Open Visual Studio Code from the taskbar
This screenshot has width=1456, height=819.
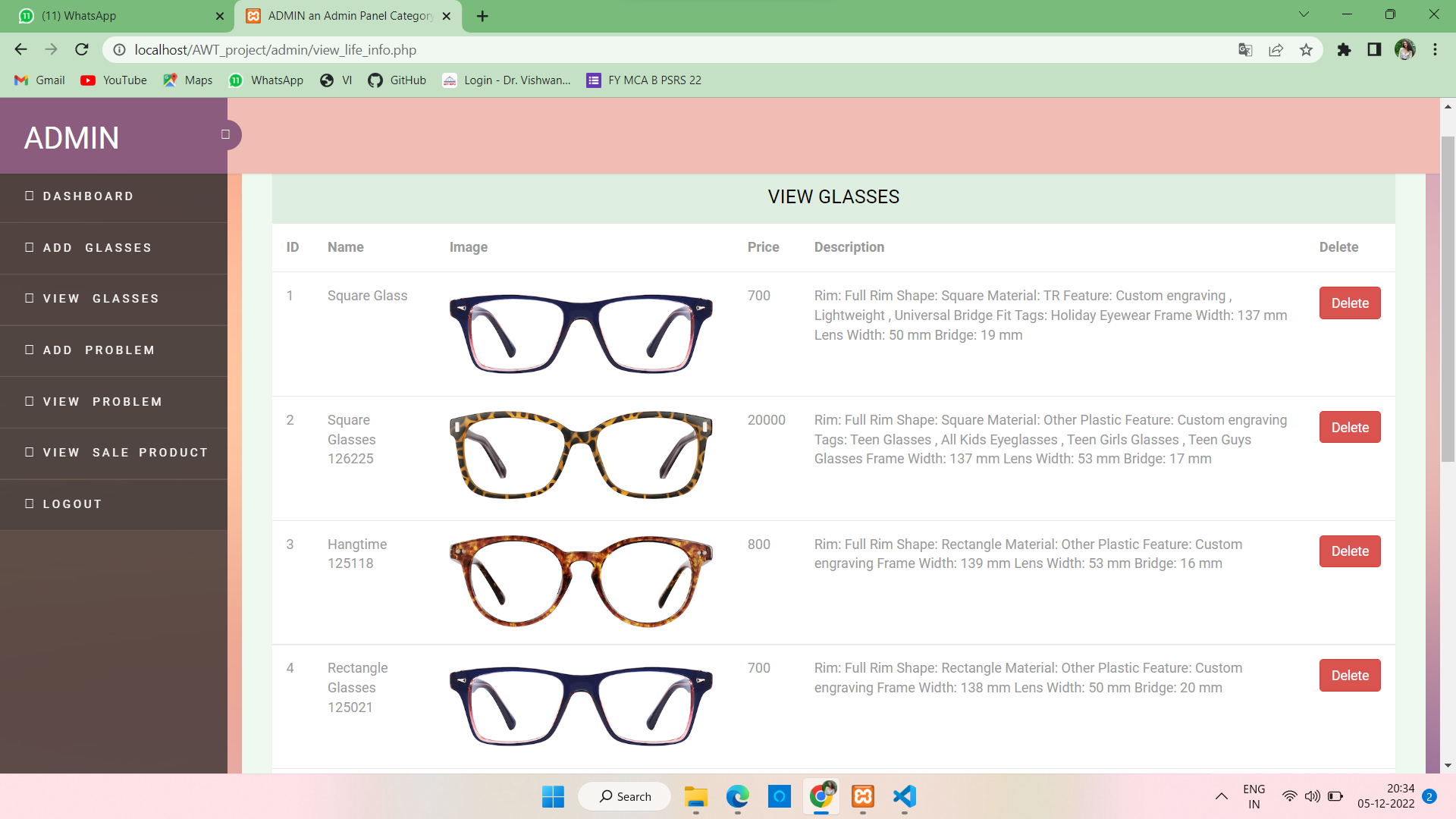[904, 796]
